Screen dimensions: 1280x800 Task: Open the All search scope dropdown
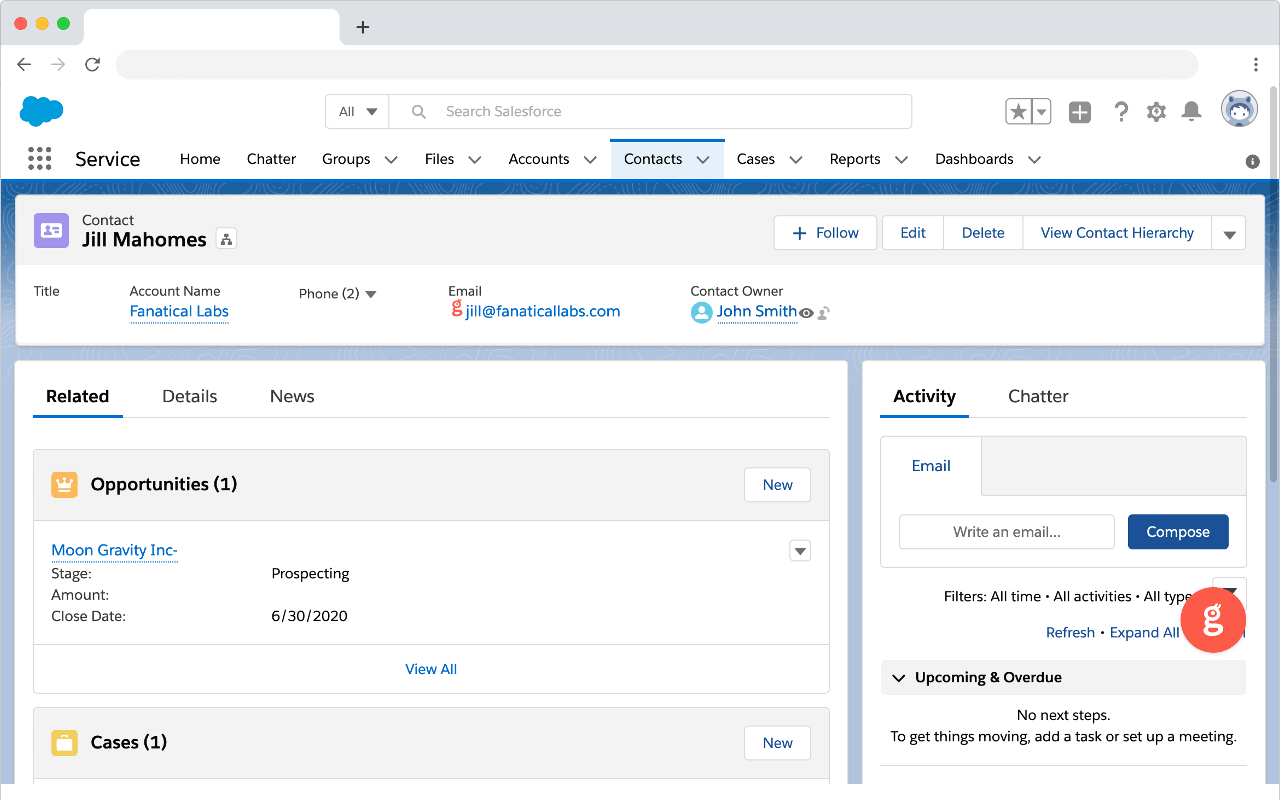[x=357, y=112]
